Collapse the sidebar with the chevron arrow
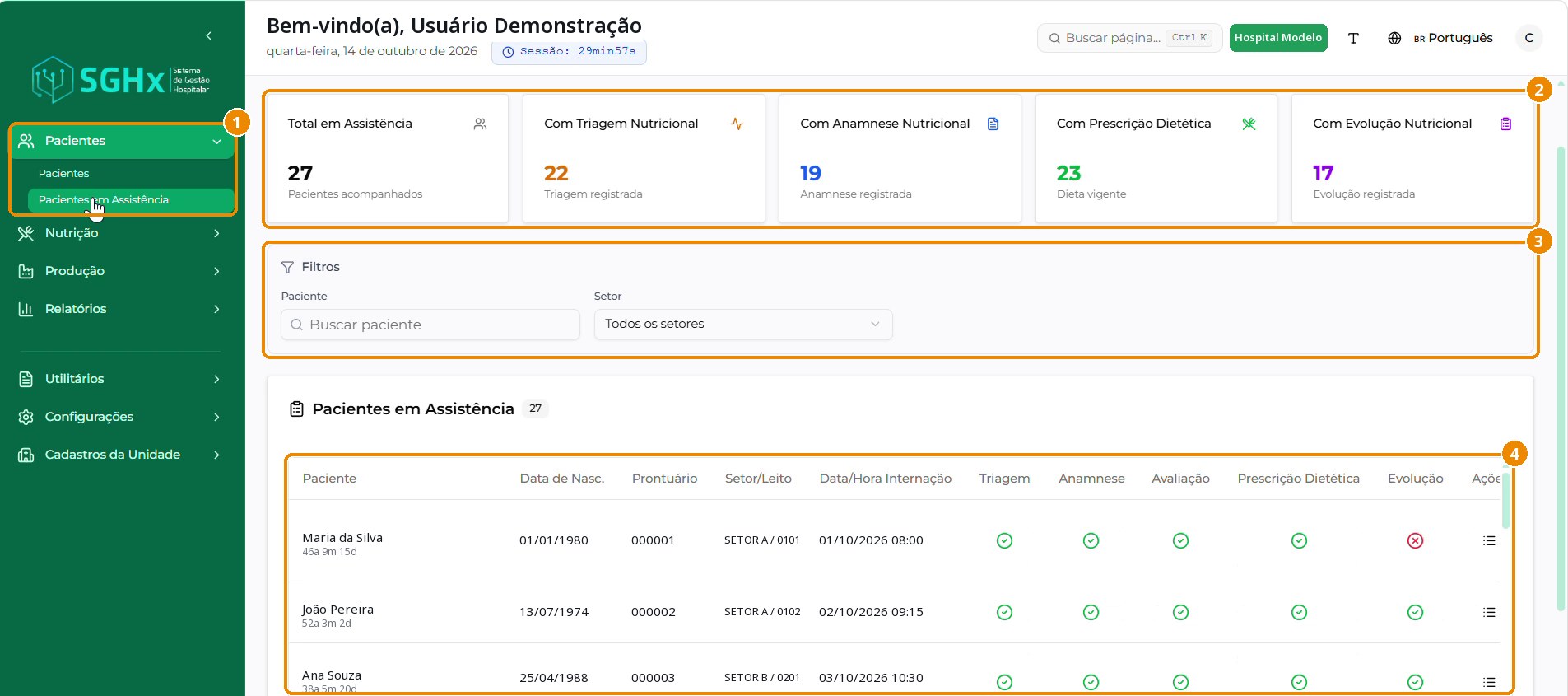The height and width of the screenshot is (696, 1568). click(209, 35)
